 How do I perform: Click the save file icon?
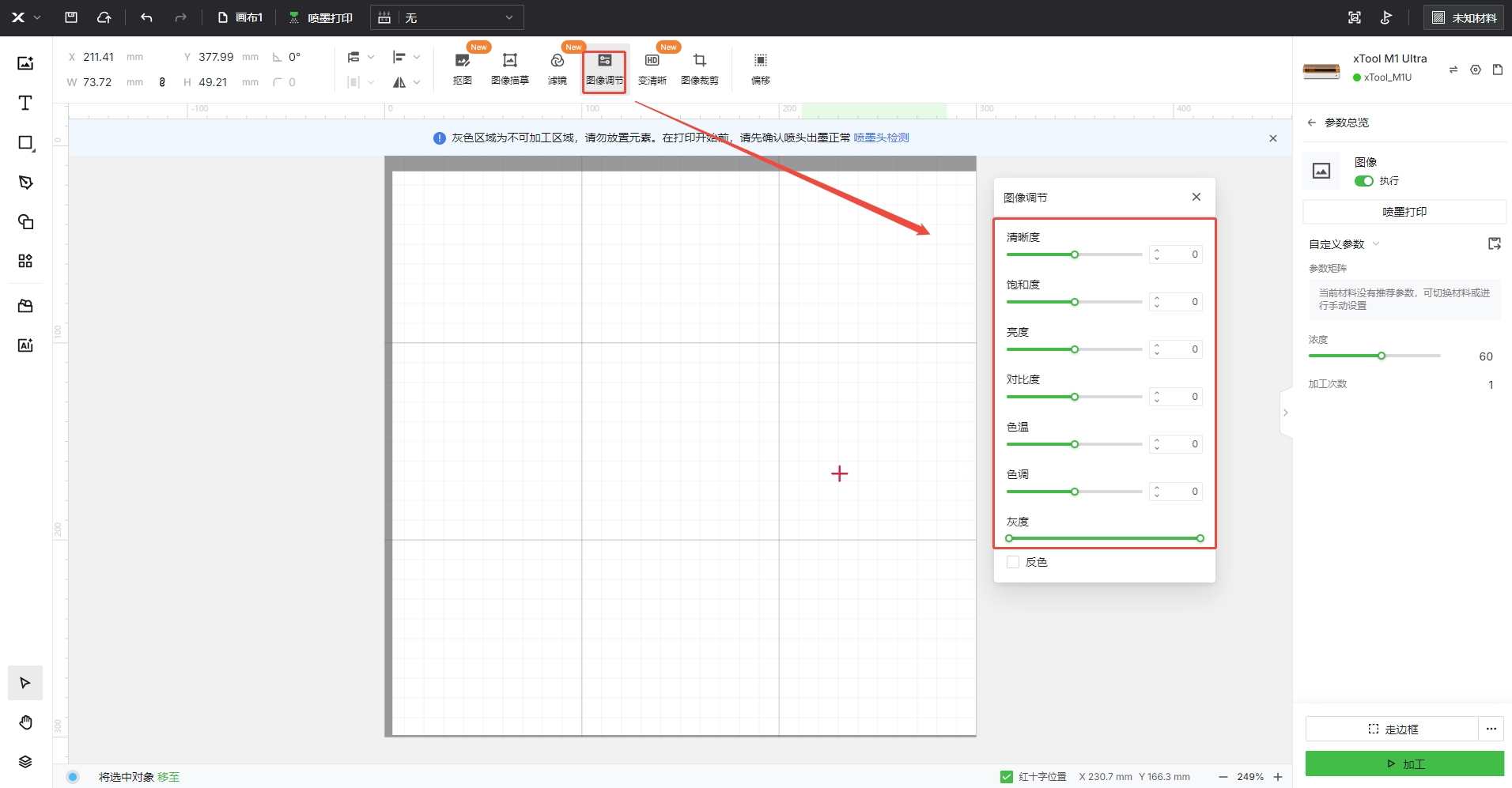click(71, 17)
